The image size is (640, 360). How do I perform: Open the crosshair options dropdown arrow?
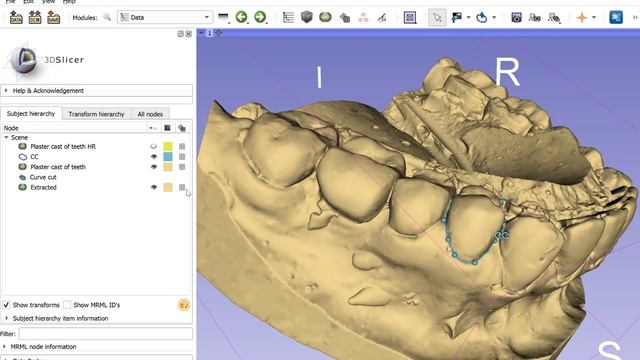pyautogui.click(x=594, y=18)
